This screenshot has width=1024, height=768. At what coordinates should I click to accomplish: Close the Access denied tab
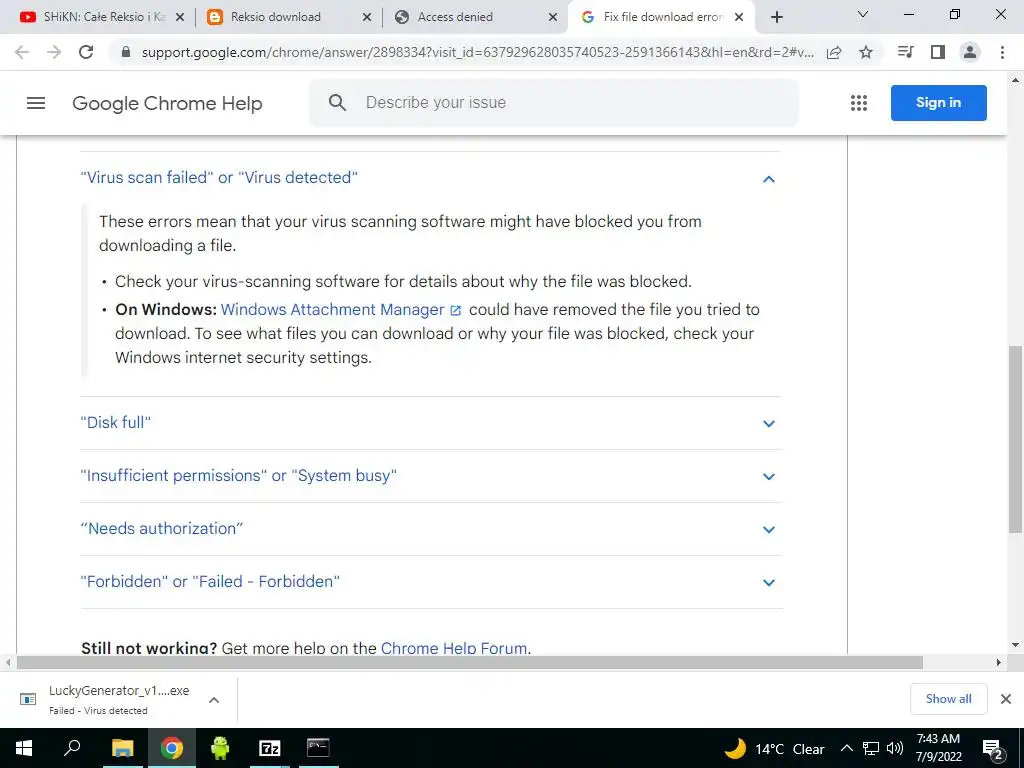pyautogui.click(x=553, y=17)
